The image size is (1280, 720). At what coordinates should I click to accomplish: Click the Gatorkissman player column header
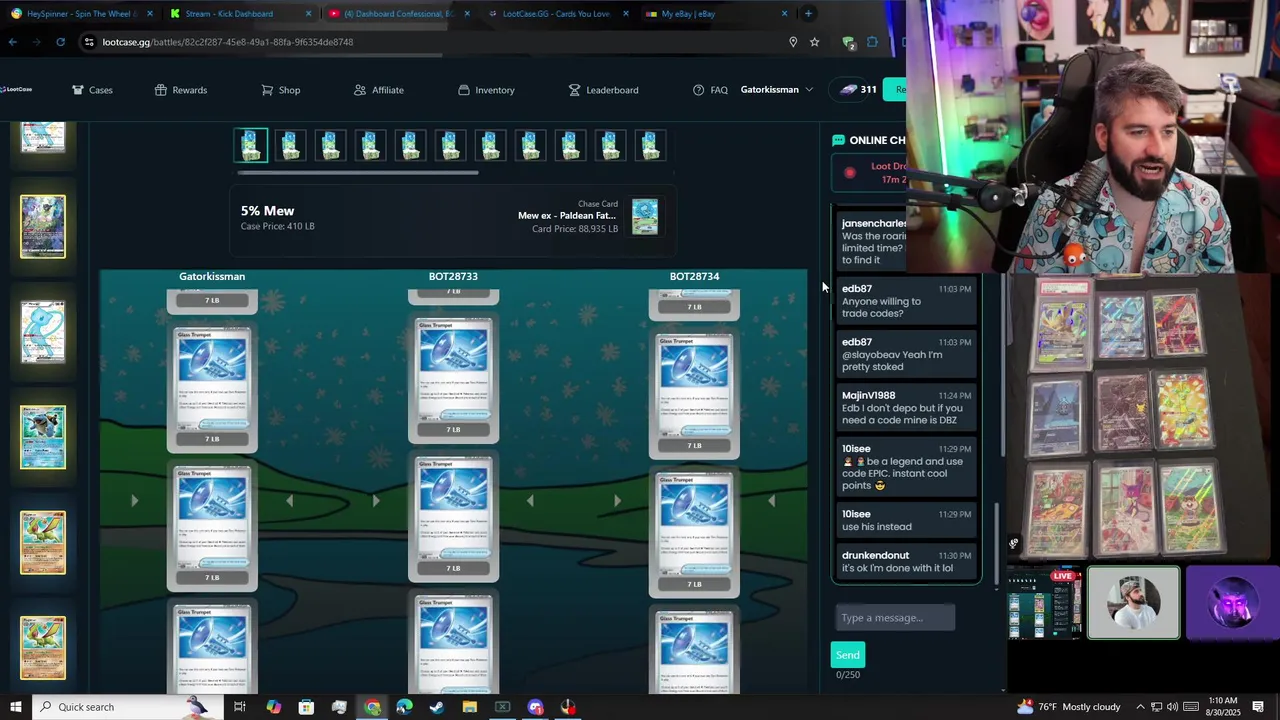point(212,276)
